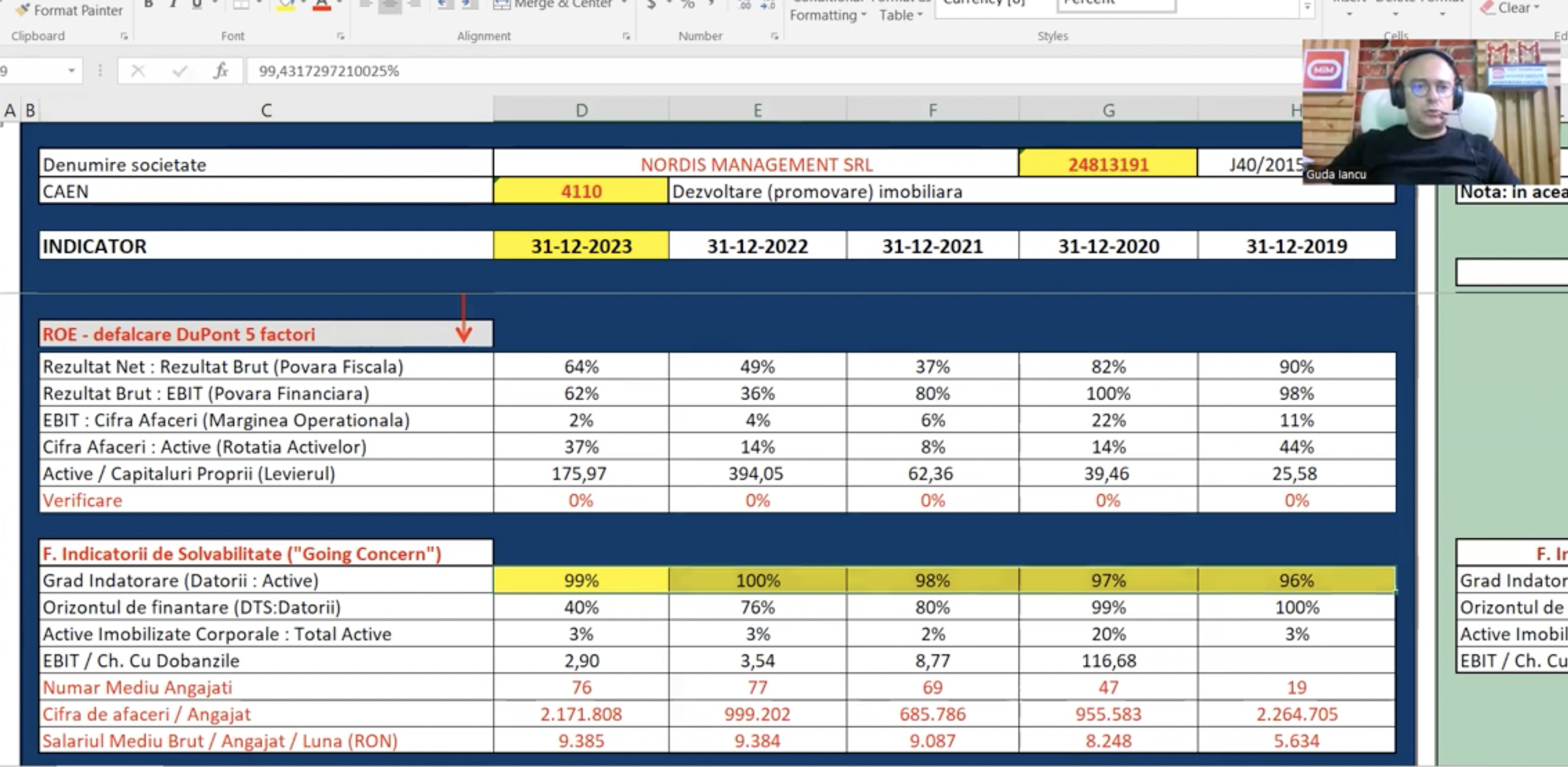Activate the Format Painter tool
Screen dimensions: 1568x767
click(69, 9)
